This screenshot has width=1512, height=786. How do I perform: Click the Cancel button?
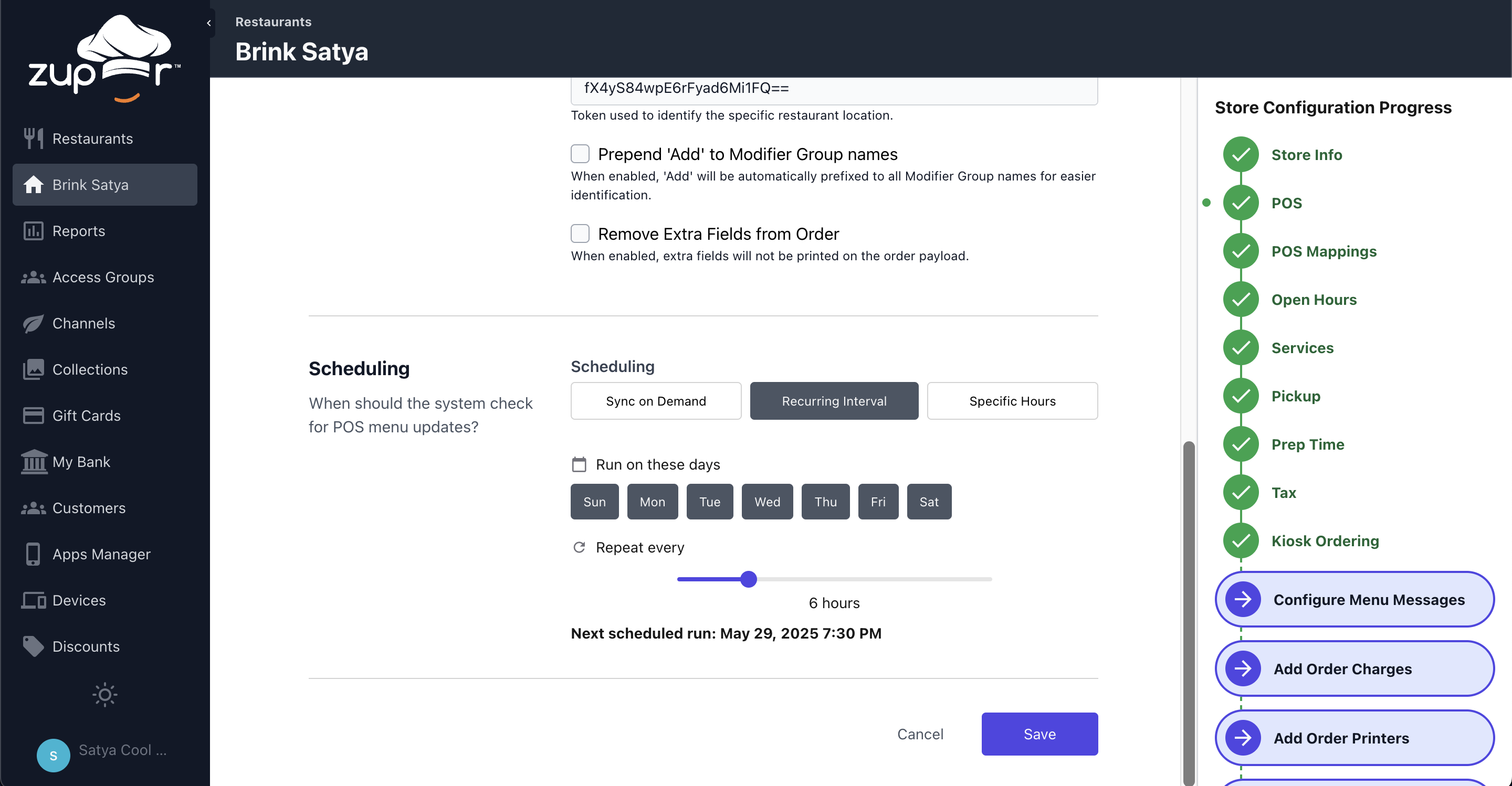pos(920,734)
